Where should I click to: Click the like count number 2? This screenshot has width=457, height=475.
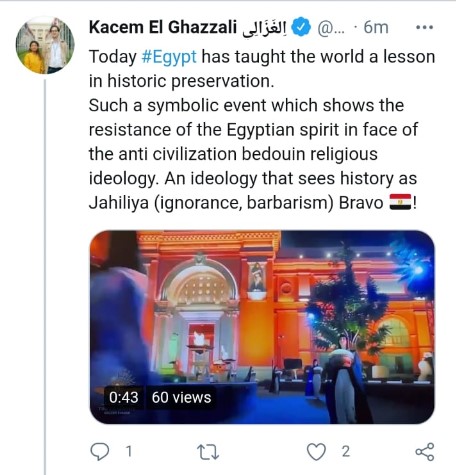click(346, 452)
